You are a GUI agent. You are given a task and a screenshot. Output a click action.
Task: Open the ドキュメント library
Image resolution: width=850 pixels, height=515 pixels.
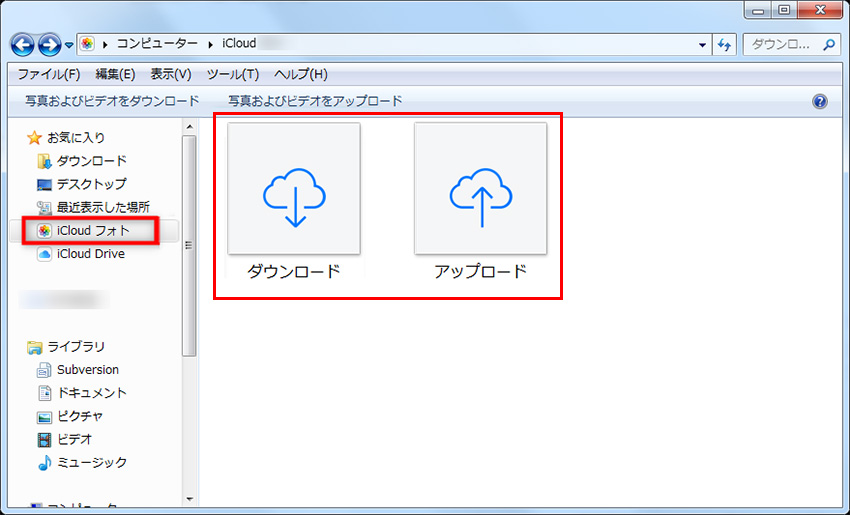pyautogui.click(x=92, y=393)
